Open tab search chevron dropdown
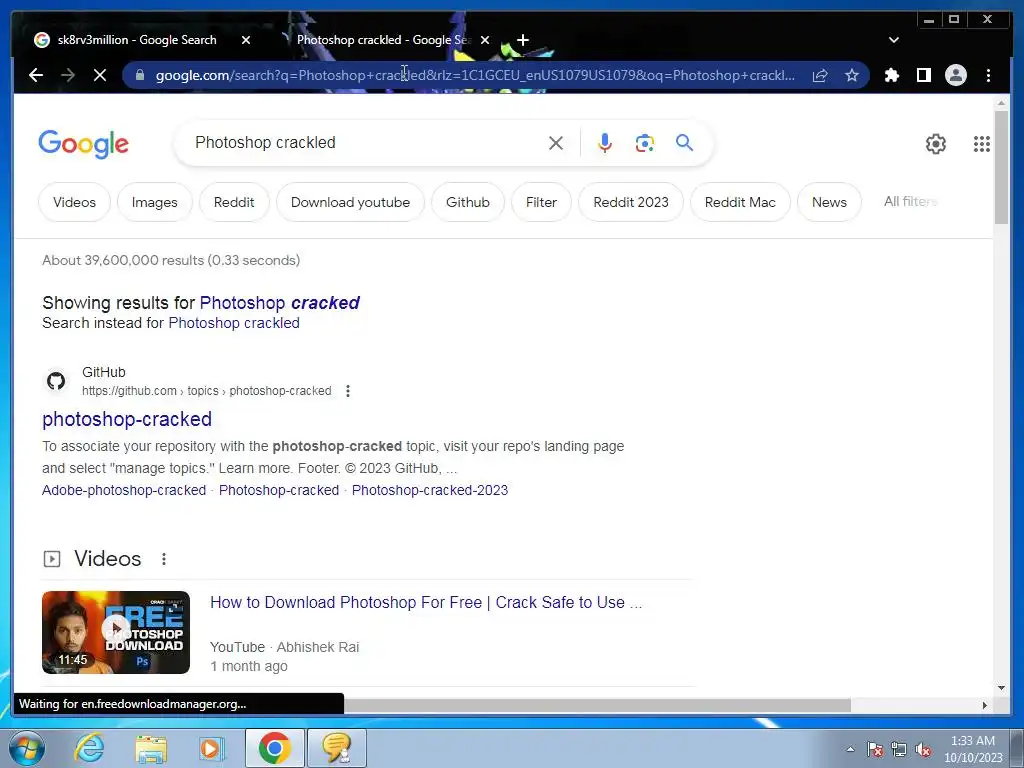The width and height of the screenshot is (1024, 768). pyautogui.click(x=893, y=40)
